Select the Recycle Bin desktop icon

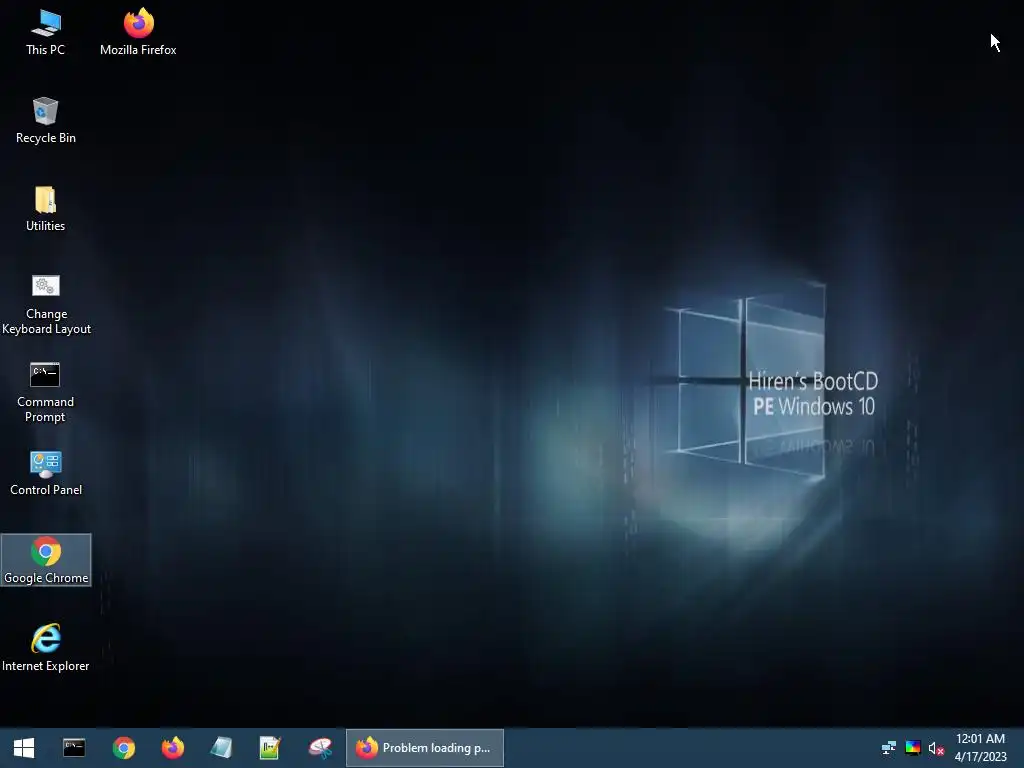pos(46,121)
